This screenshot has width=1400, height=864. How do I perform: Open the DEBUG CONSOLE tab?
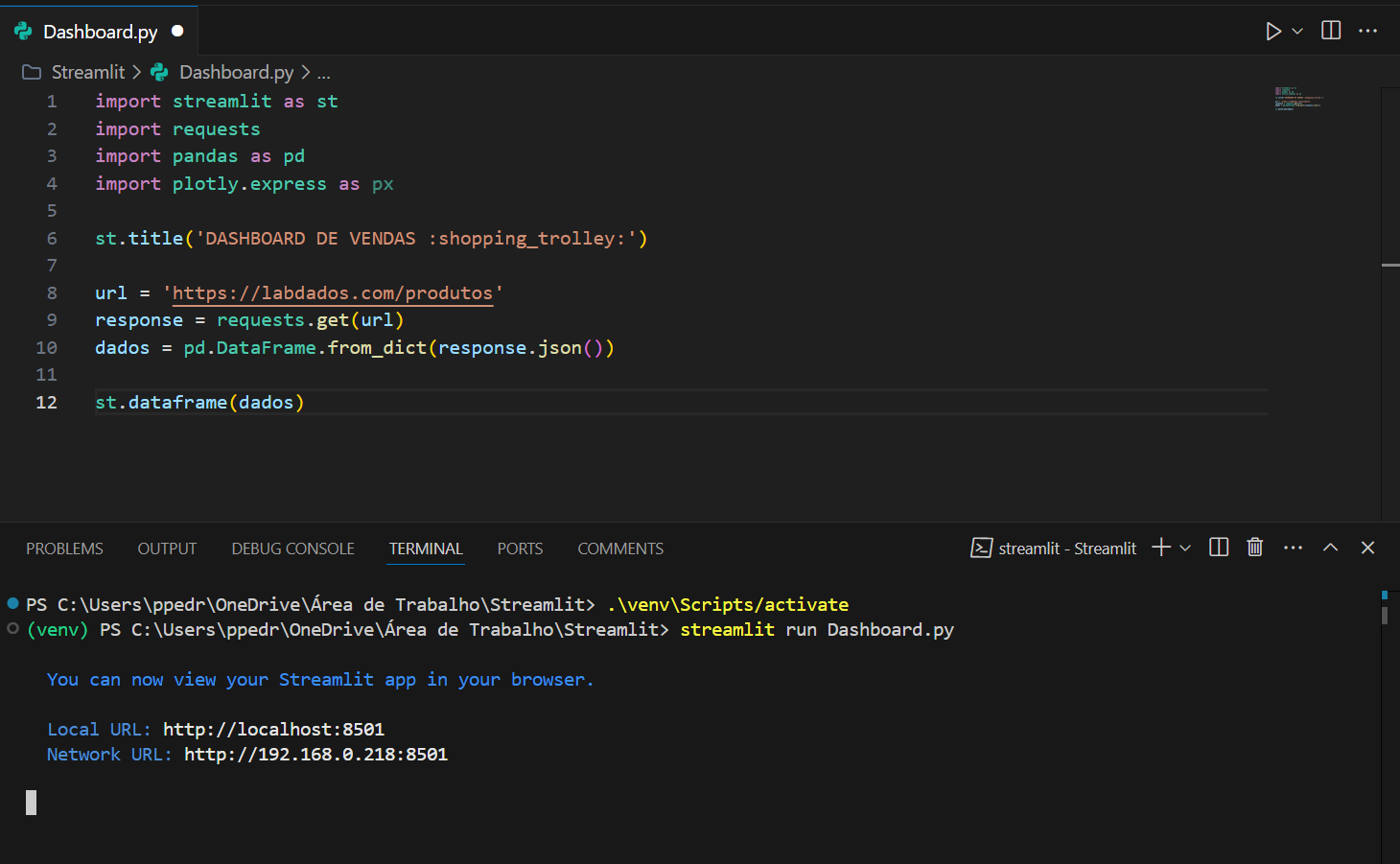click(292, 549)
